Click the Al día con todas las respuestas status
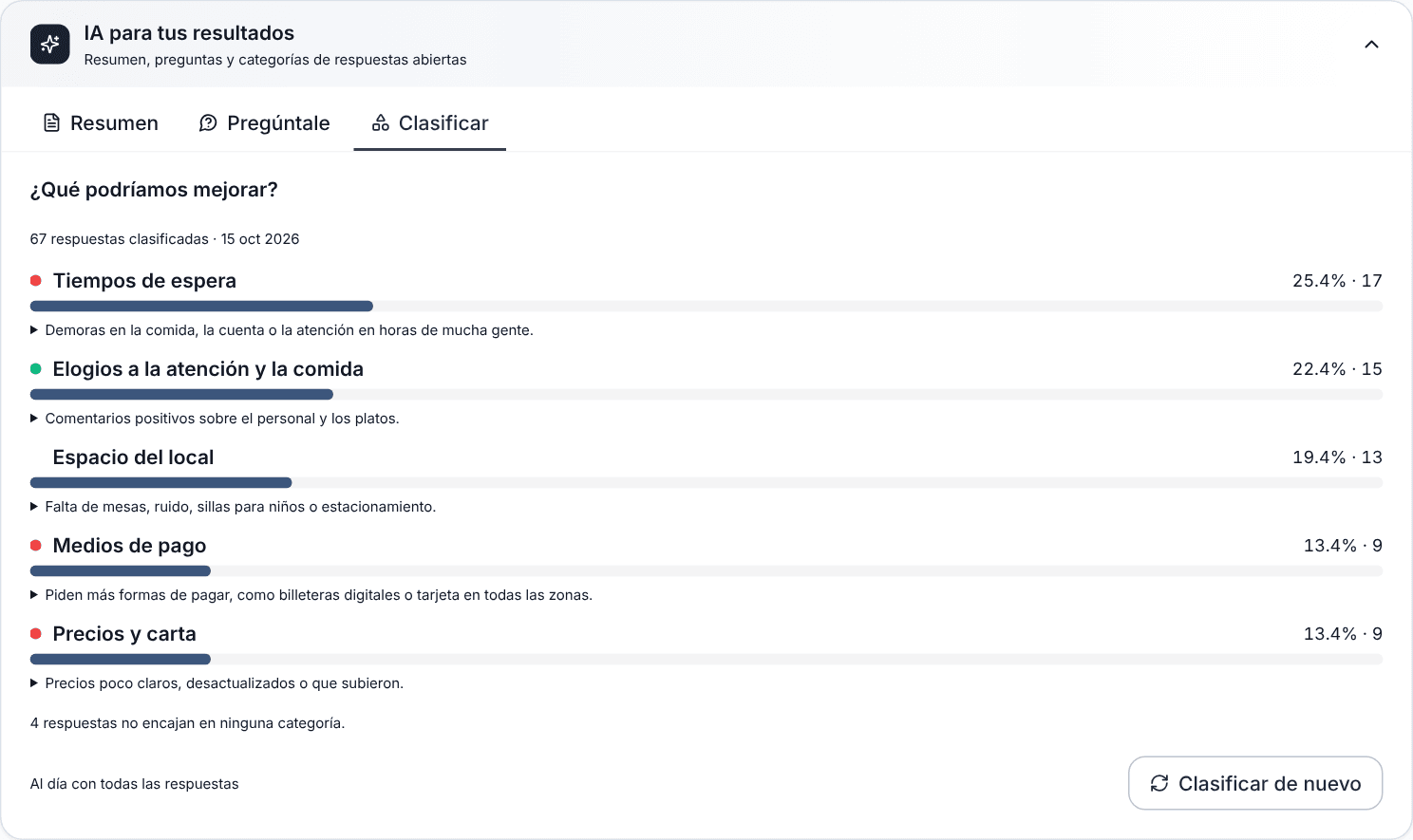 135,784
